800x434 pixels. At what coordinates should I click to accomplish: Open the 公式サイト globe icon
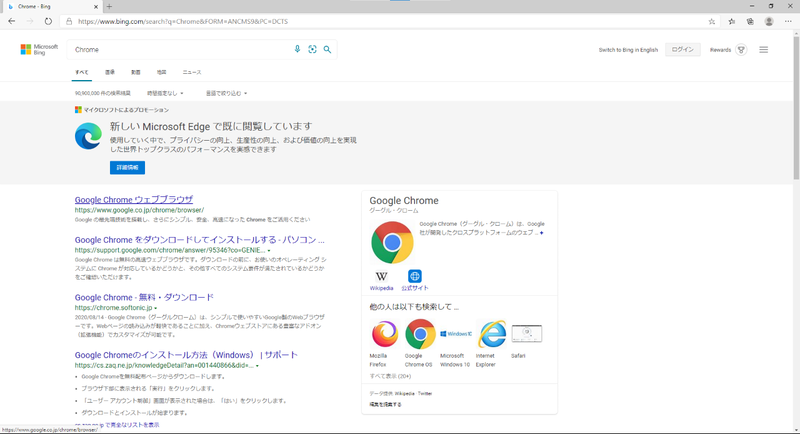click(415, 276)
